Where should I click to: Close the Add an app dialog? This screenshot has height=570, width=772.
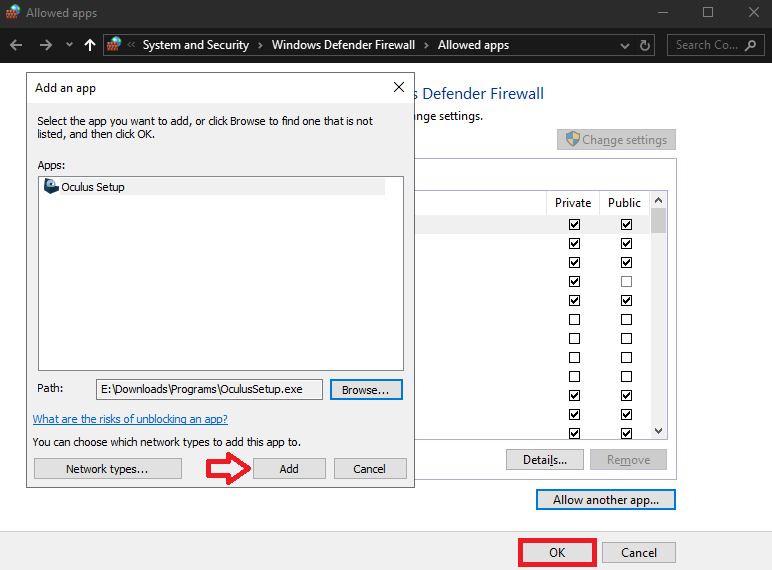coord(399,87)
